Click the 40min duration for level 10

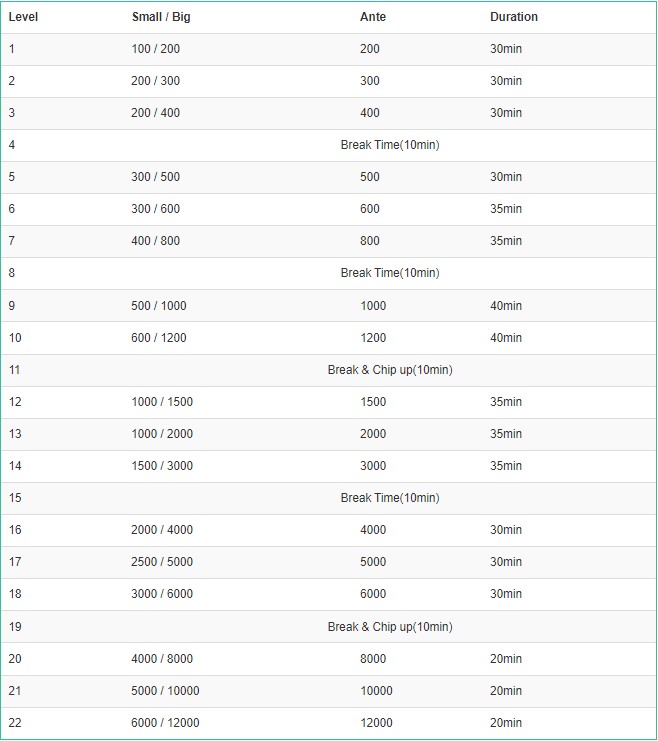tap(506, 338)
